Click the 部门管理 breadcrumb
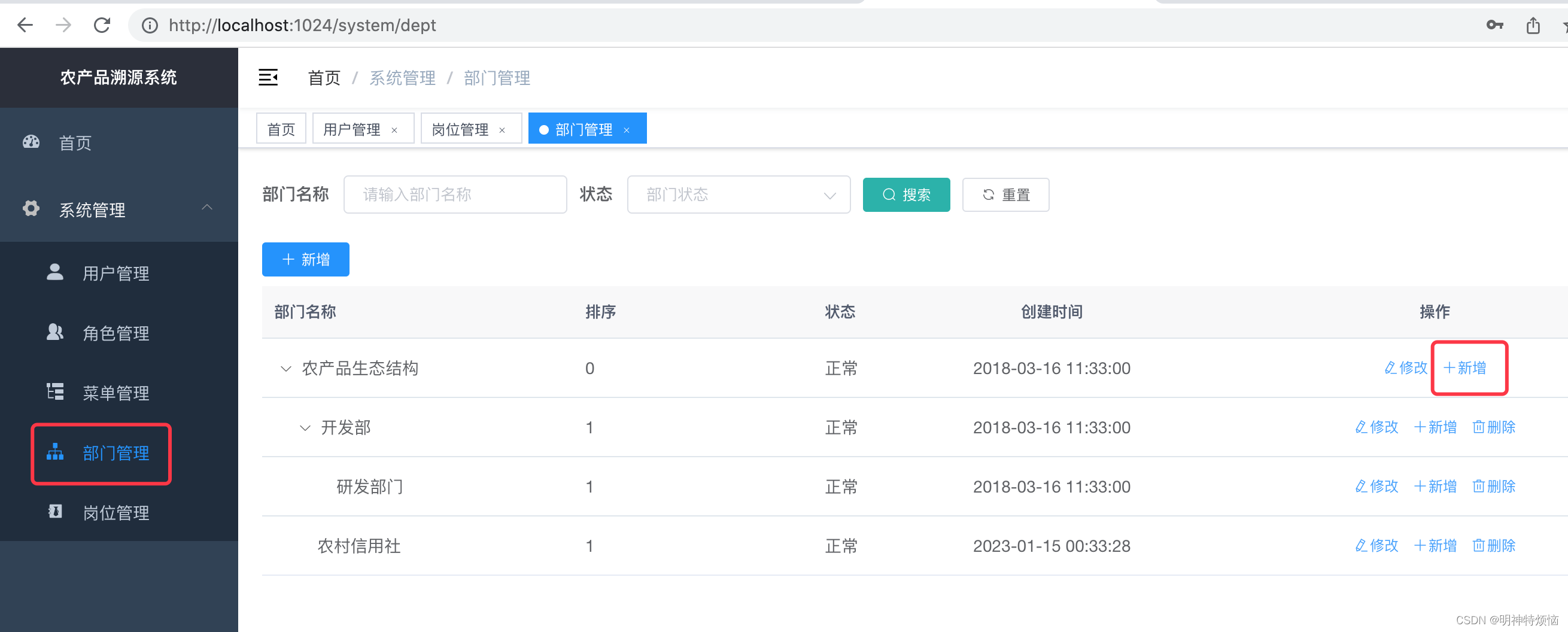 (497, 78)
